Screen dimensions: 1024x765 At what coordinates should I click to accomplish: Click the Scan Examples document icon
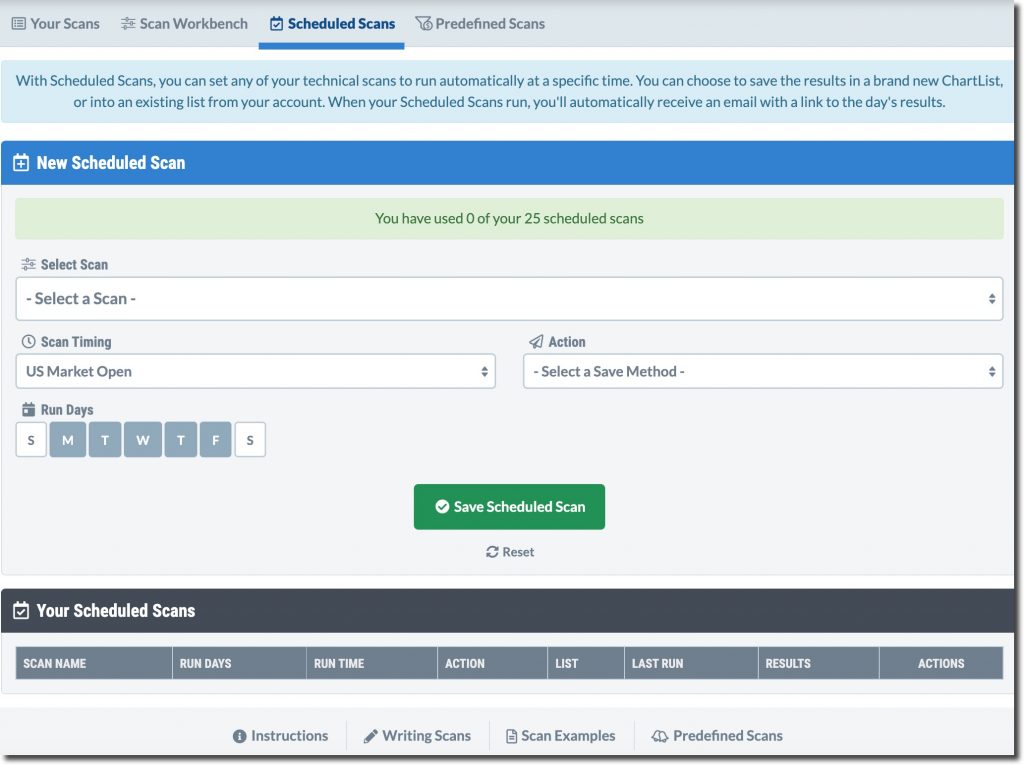pos(511,736)
